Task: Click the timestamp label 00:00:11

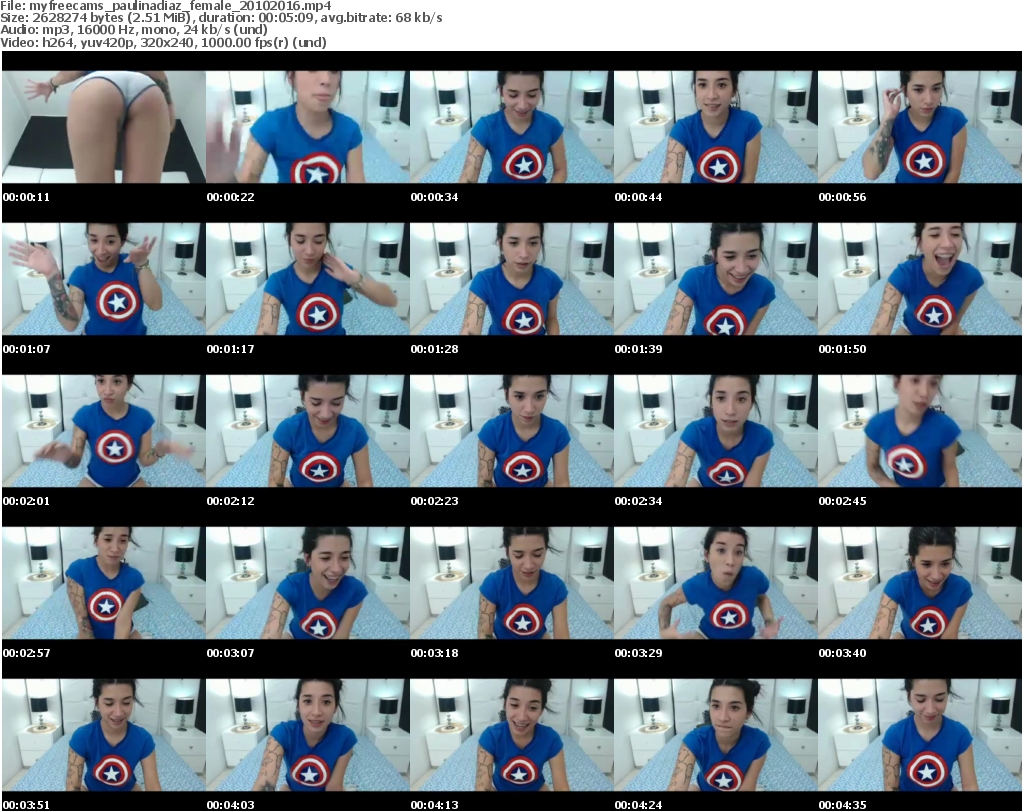Action: click(26, 197)
